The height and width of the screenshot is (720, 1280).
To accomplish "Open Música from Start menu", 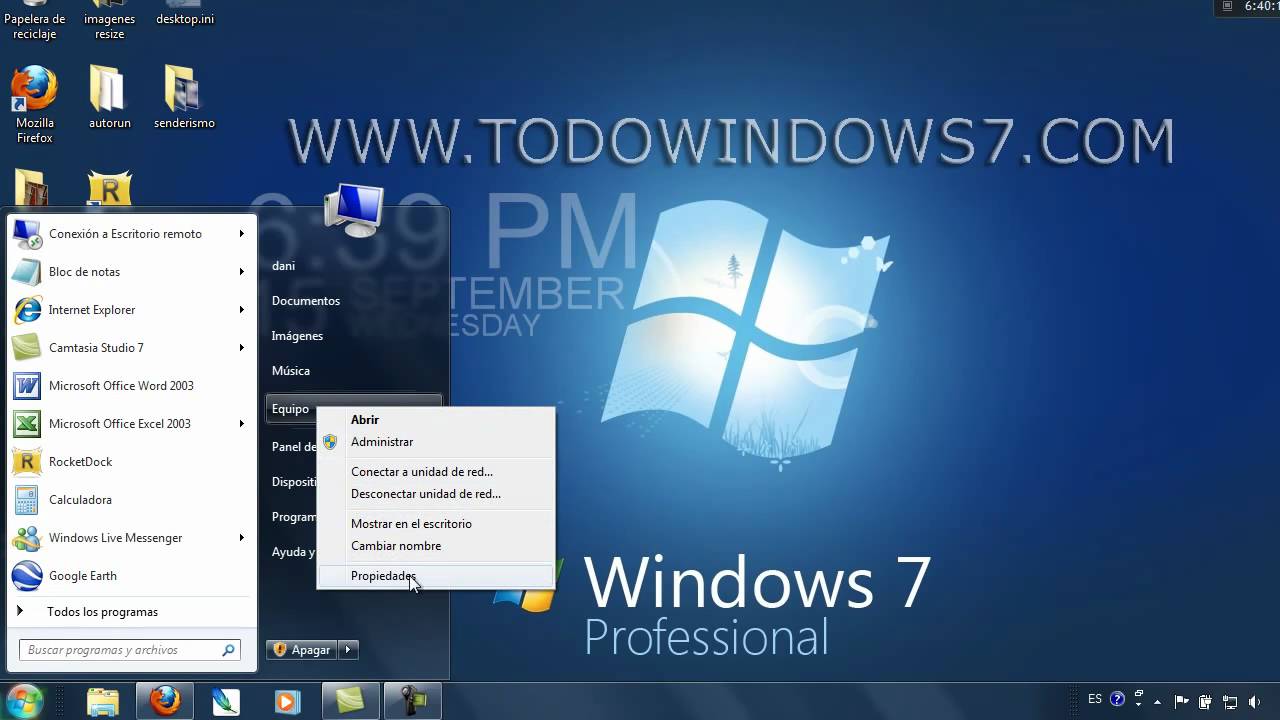I will (291, 371).
